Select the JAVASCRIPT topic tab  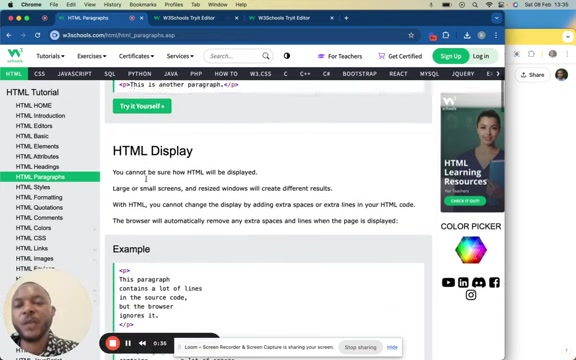75,74
